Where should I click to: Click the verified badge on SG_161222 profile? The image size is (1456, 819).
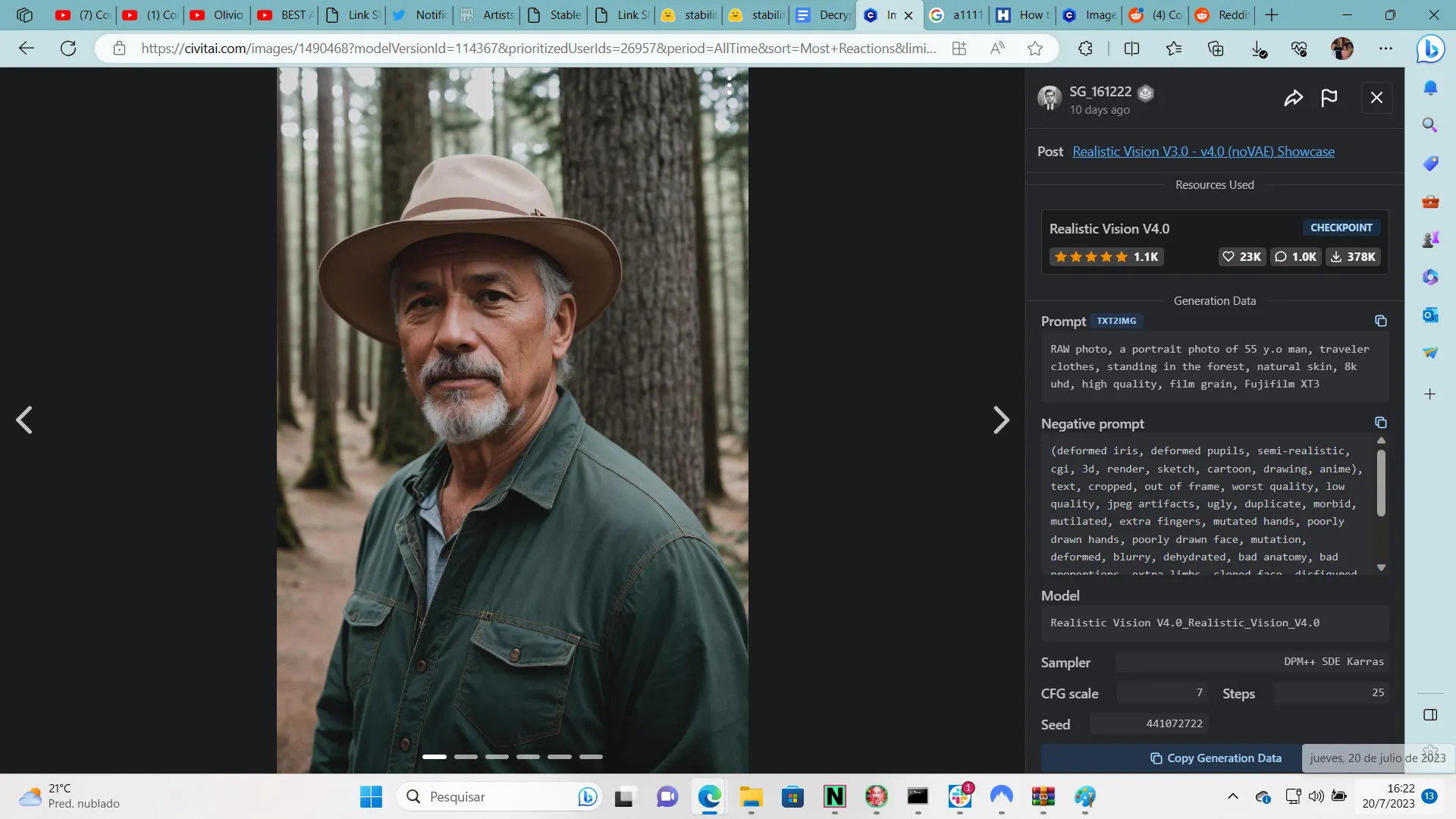coord(1148,92)
